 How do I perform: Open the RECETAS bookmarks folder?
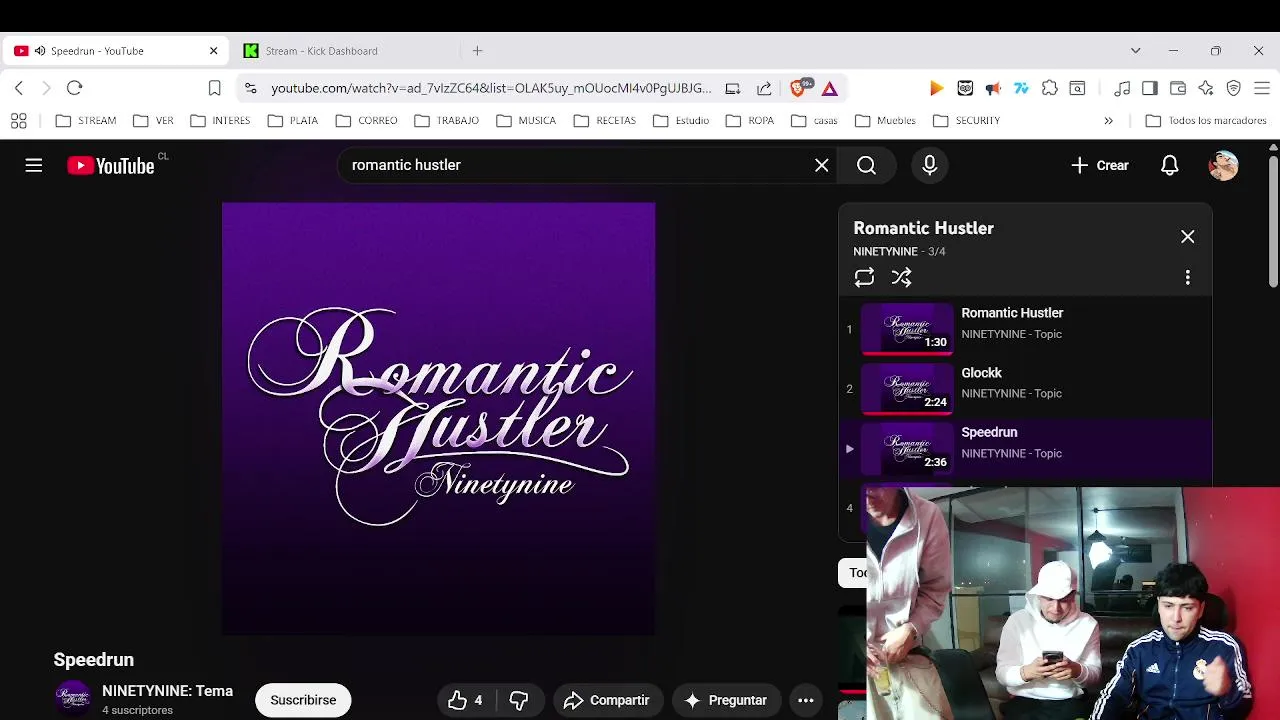point(604,120)
